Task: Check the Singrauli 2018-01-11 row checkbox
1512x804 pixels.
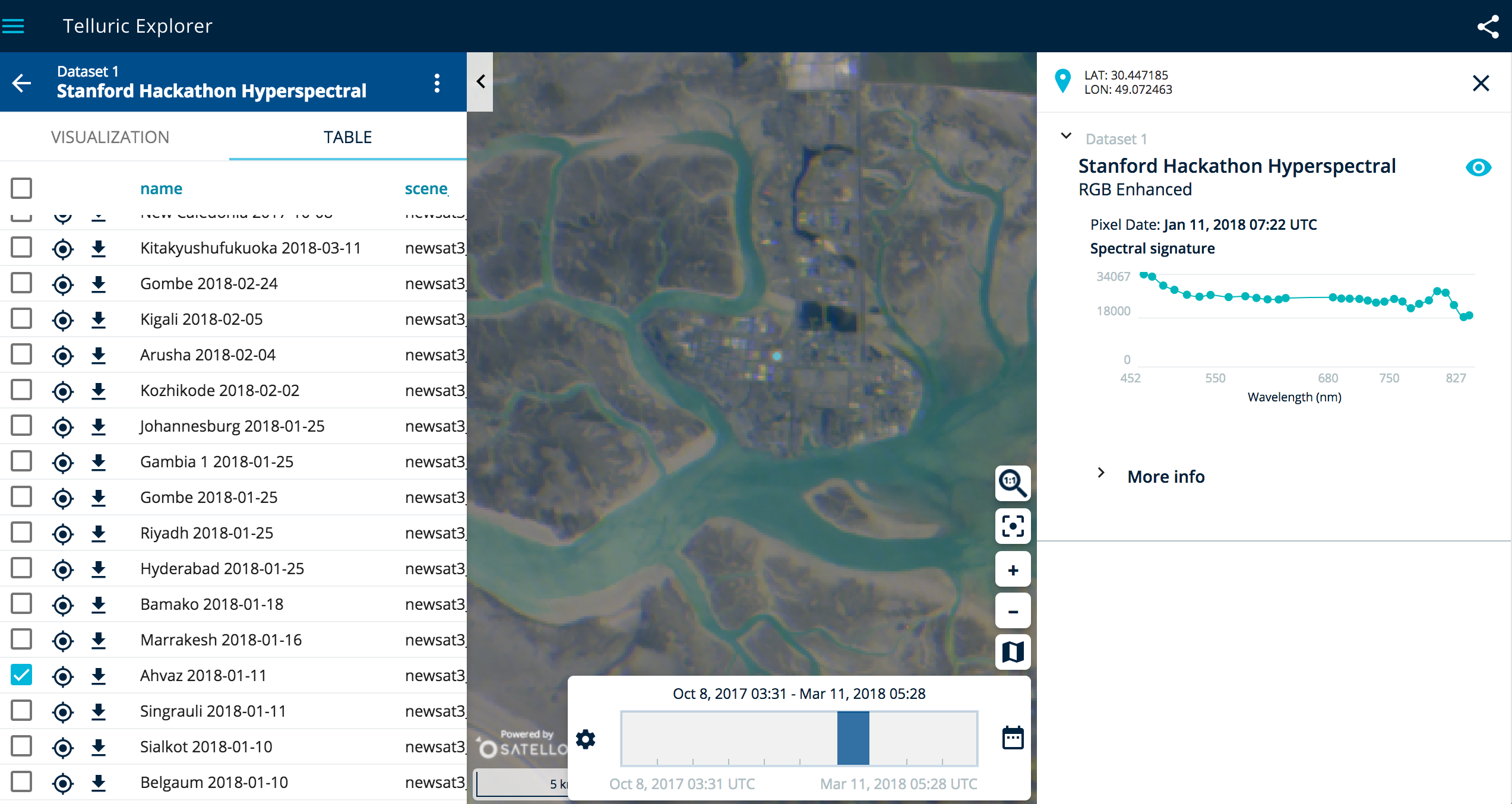Action: (x=21, y=710)
